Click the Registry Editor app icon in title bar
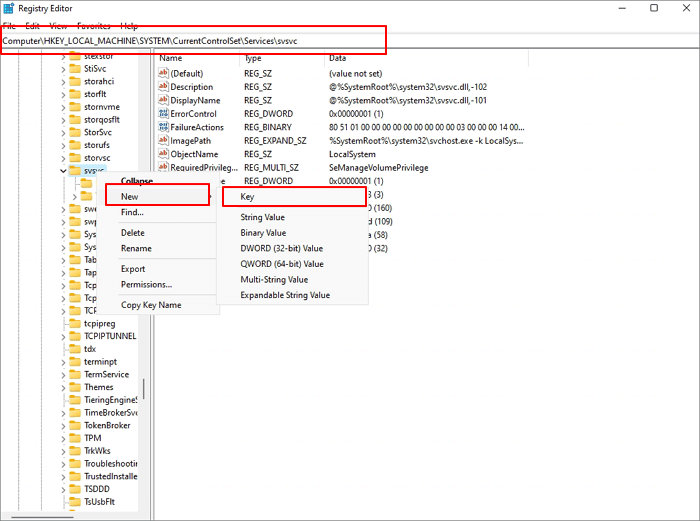 [9, 7]
